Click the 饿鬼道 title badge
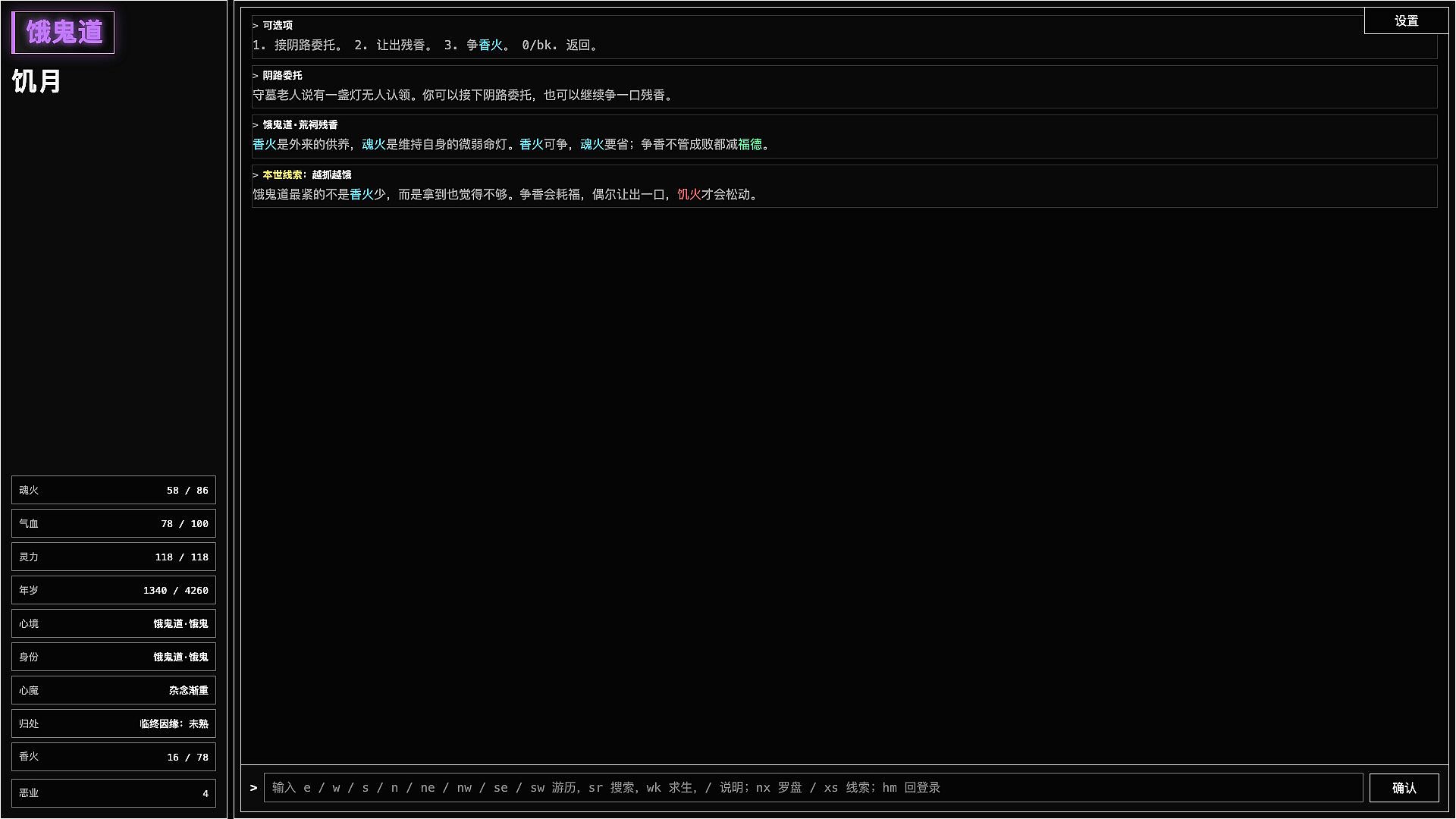Image resolution: width=1456 pixels, height=819 pixels. (64, 33)
